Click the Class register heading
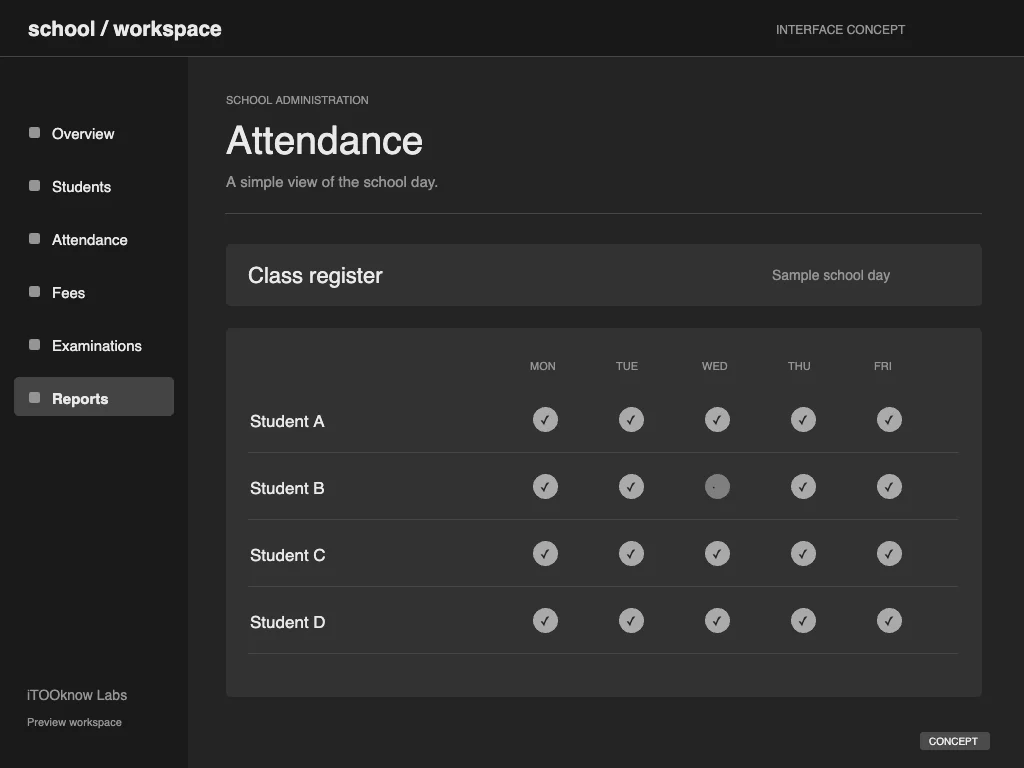This screenshot has height=768, width=1024. pos(315,276)
